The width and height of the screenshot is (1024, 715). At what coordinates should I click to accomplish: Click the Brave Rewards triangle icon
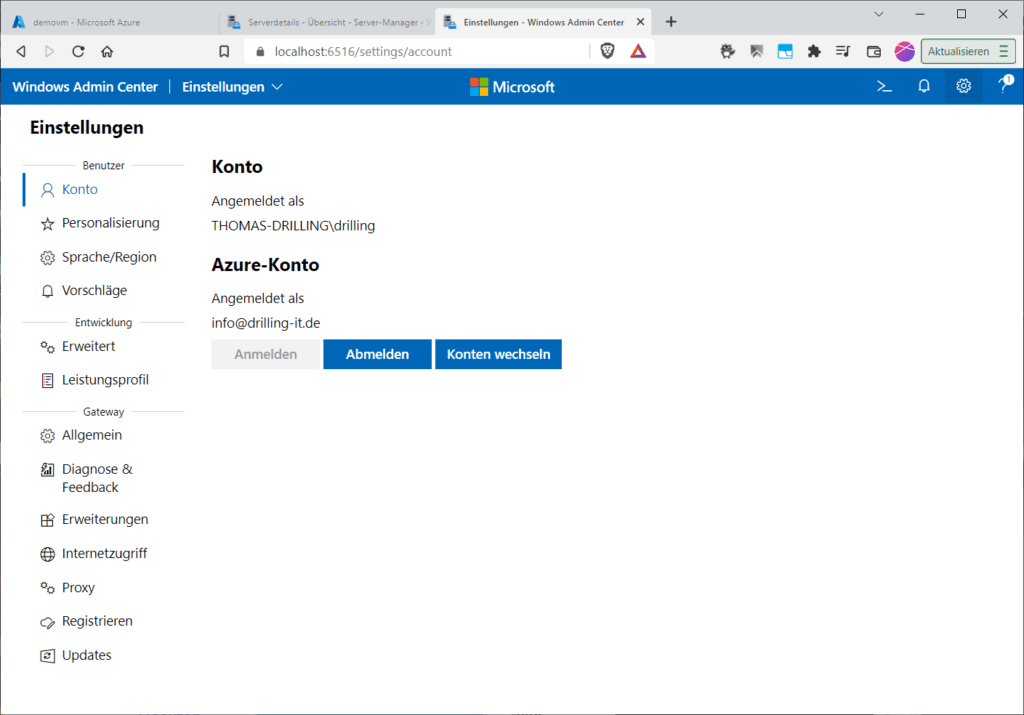point(638,51)
